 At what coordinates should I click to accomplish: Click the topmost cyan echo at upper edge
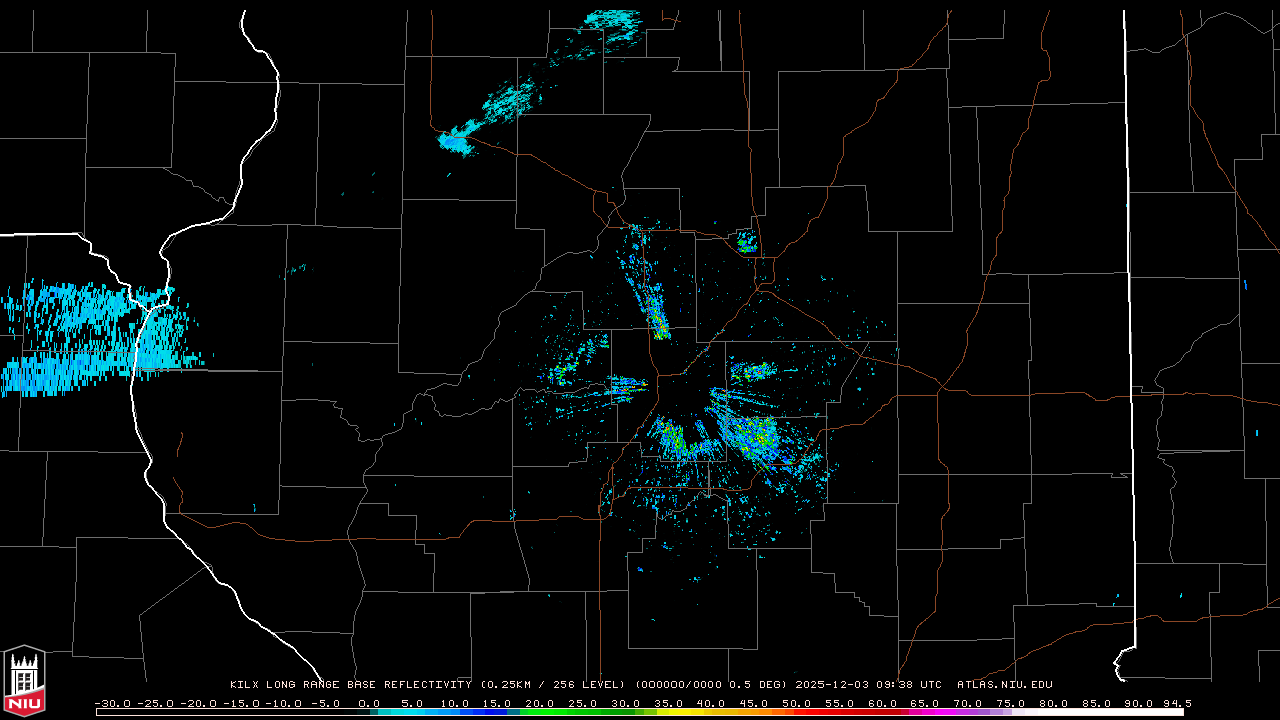tap(612, 22)
